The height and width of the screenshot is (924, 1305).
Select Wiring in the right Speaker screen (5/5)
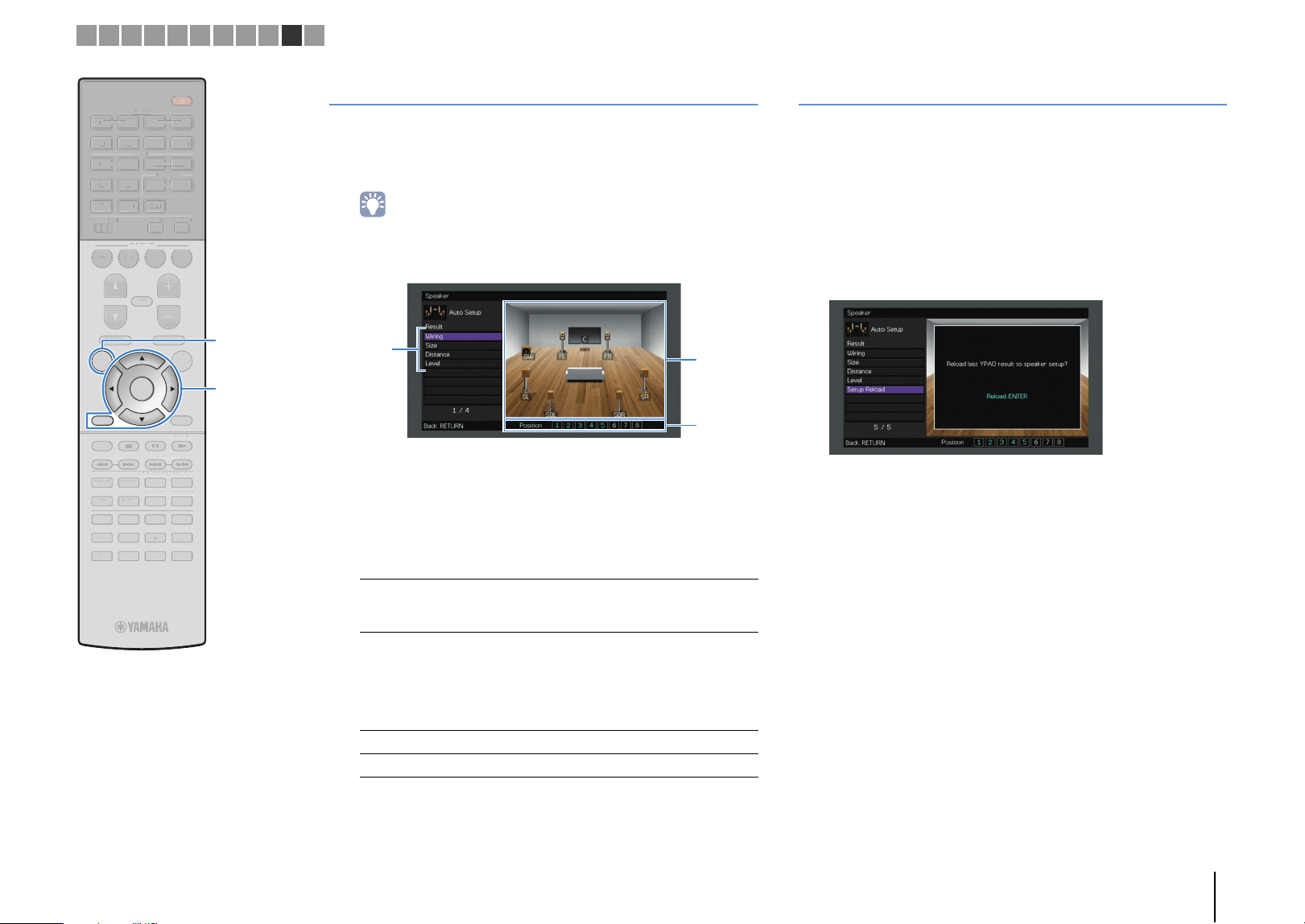884,353
